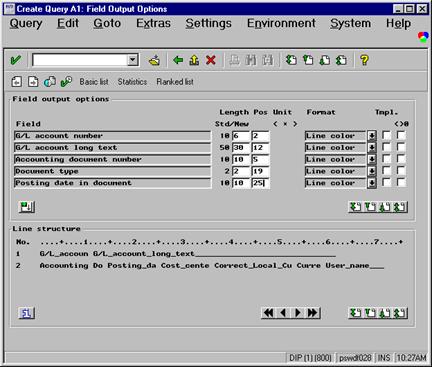Viewport: 432px width, 367px height.
Task: Edit position field for Document type
Action: pyautogui.click(x=260, y=171)
